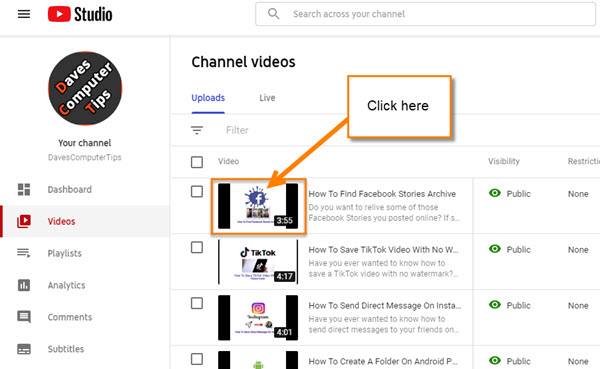Click the Videos sidebar icon
The height and width of the screenshot is (369, 600).
tap(24, 221)
